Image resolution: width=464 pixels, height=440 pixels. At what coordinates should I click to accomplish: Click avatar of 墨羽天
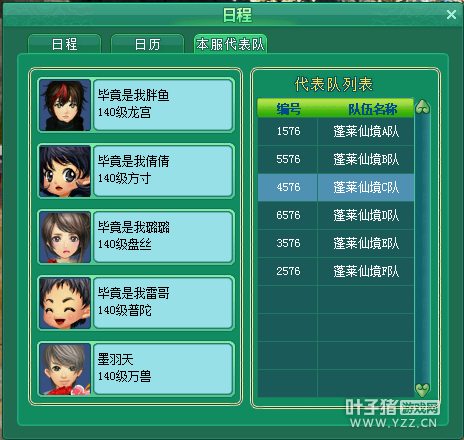tap(65, 369)
